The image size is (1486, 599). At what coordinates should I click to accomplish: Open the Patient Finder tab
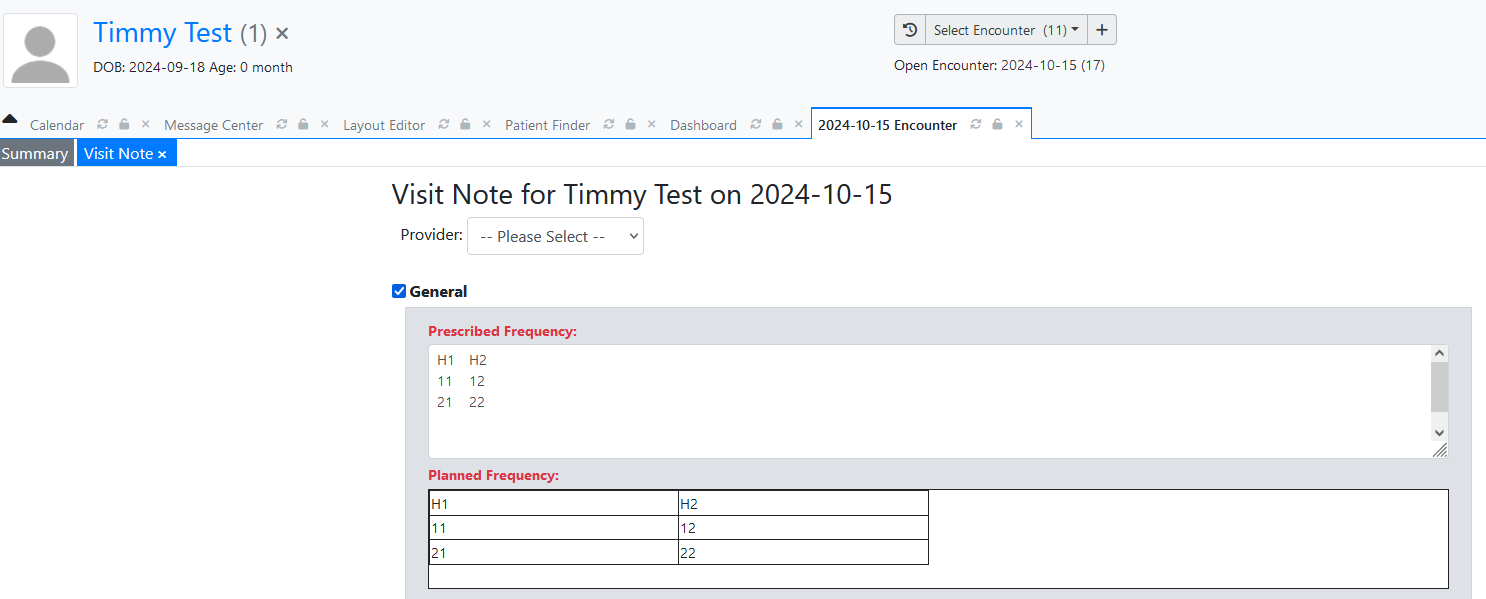point(547,125)
